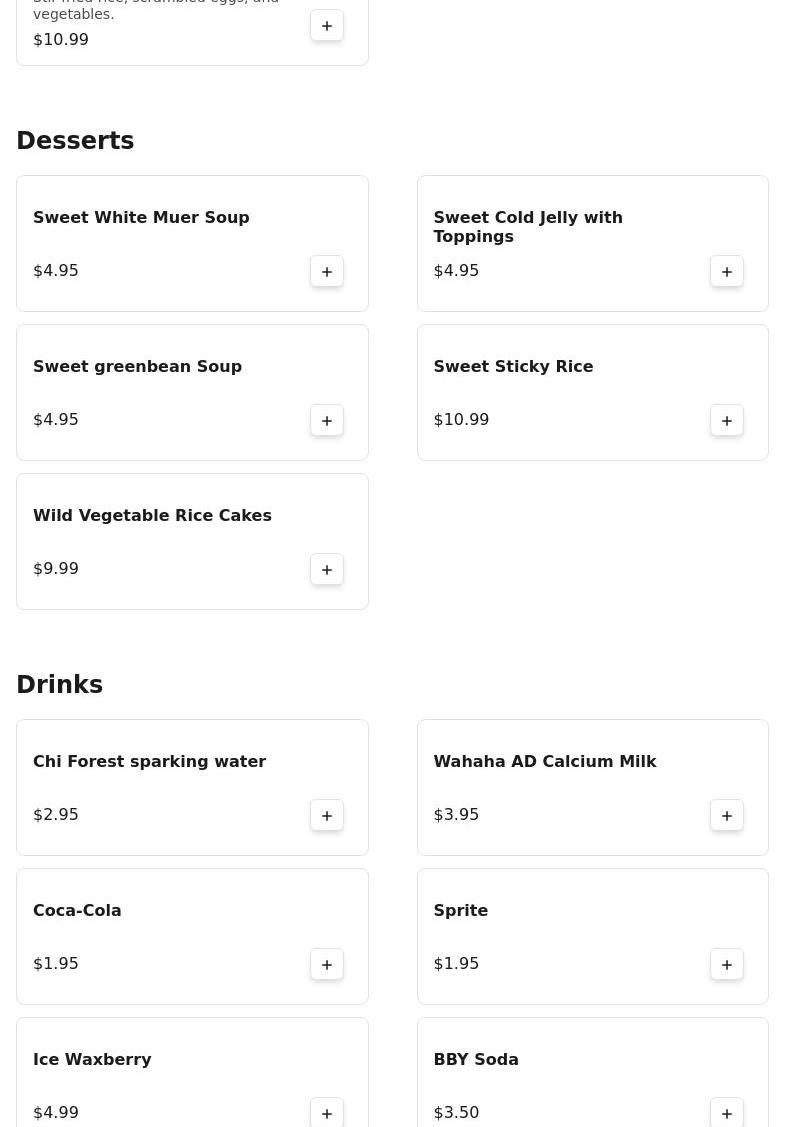The image size is (785, 1127).
Task: Select the Sweet Sticky Rice title
Action: coord(513,366)
